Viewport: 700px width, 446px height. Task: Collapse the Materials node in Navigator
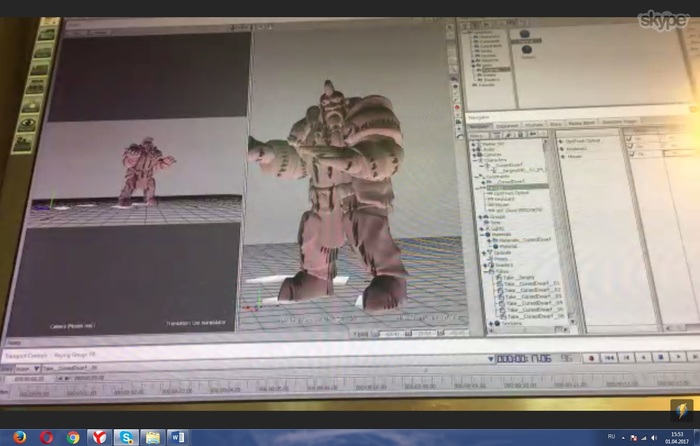point(483,234)
